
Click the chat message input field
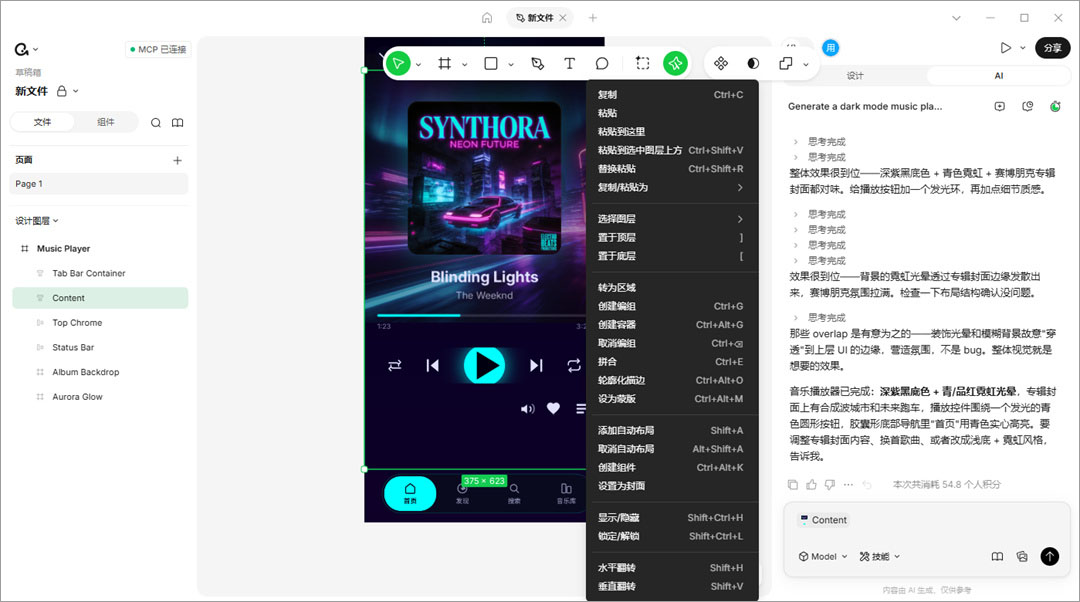tap(926, 537)
